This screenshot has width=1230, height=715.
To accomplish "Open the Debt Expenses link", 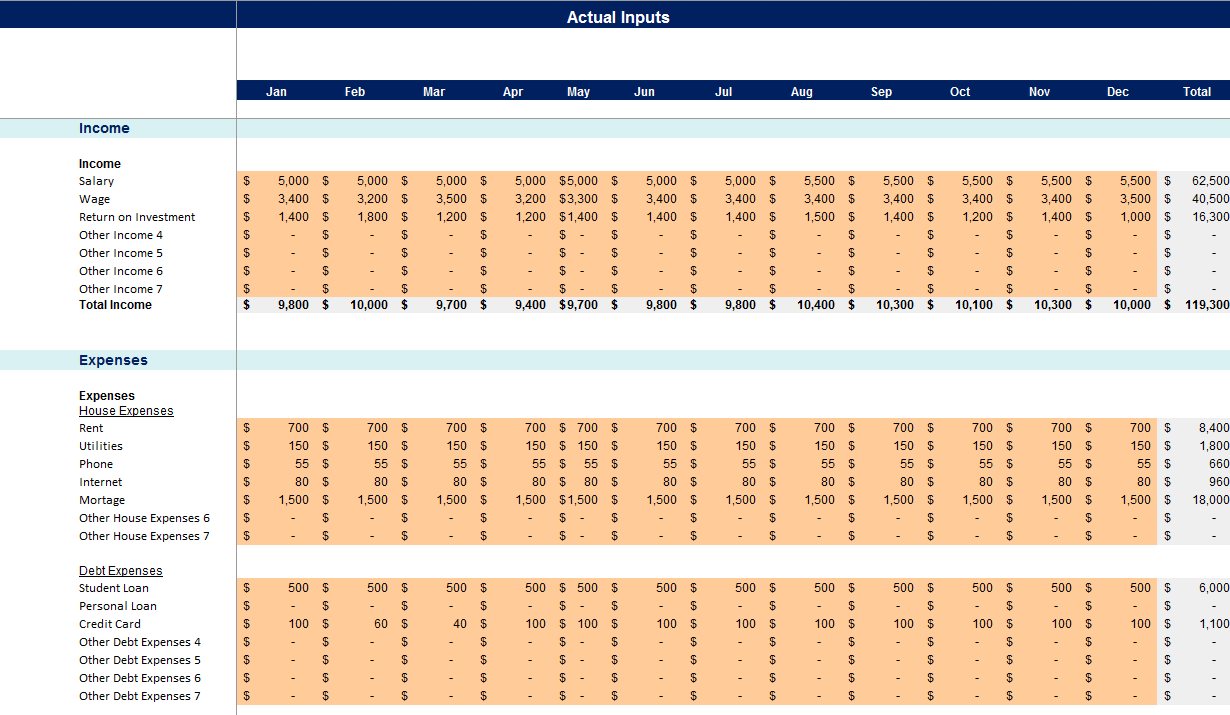I will [x=119, y=570].
